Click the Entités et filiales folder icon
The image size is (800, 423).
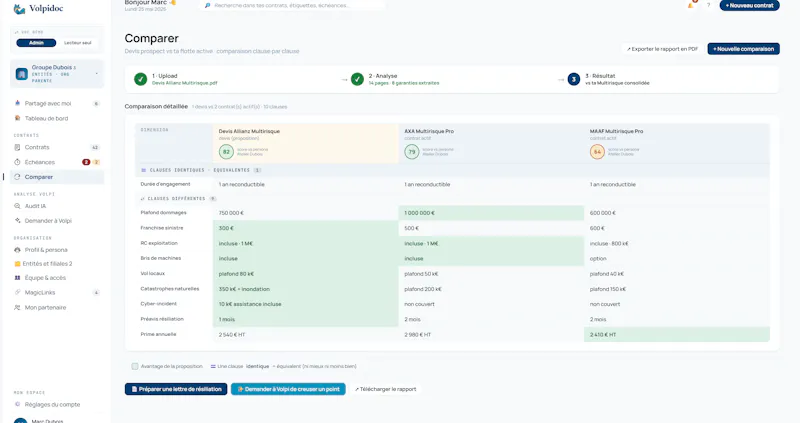(x=17, y=264)
